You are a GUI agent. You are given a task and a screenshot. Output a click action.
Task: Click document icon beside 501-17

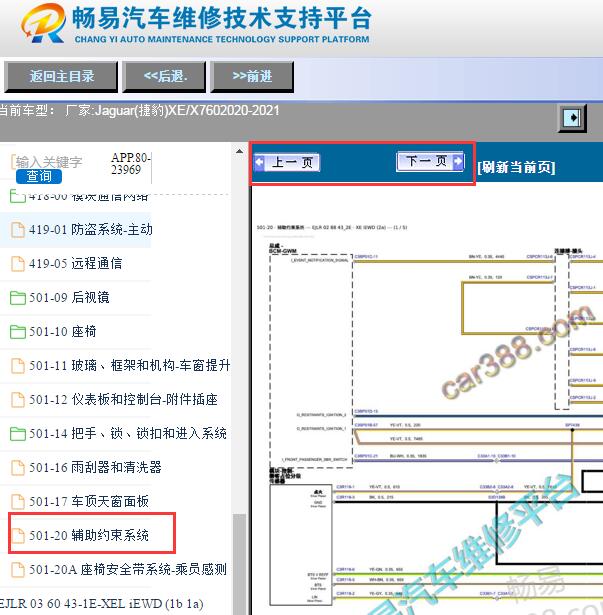(x=17, y=502)
